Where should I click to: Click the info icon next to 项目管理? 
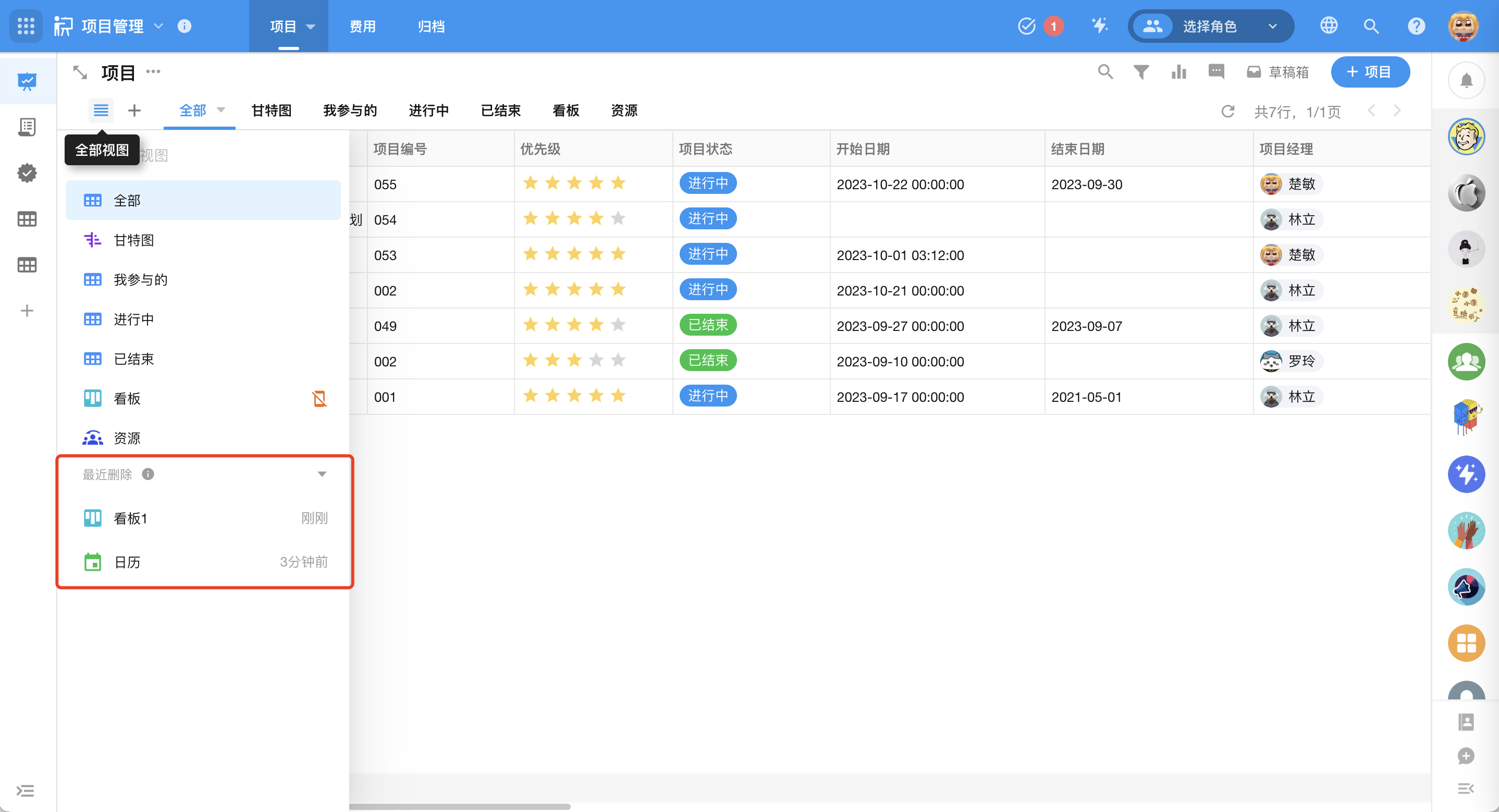pos(185,26)
